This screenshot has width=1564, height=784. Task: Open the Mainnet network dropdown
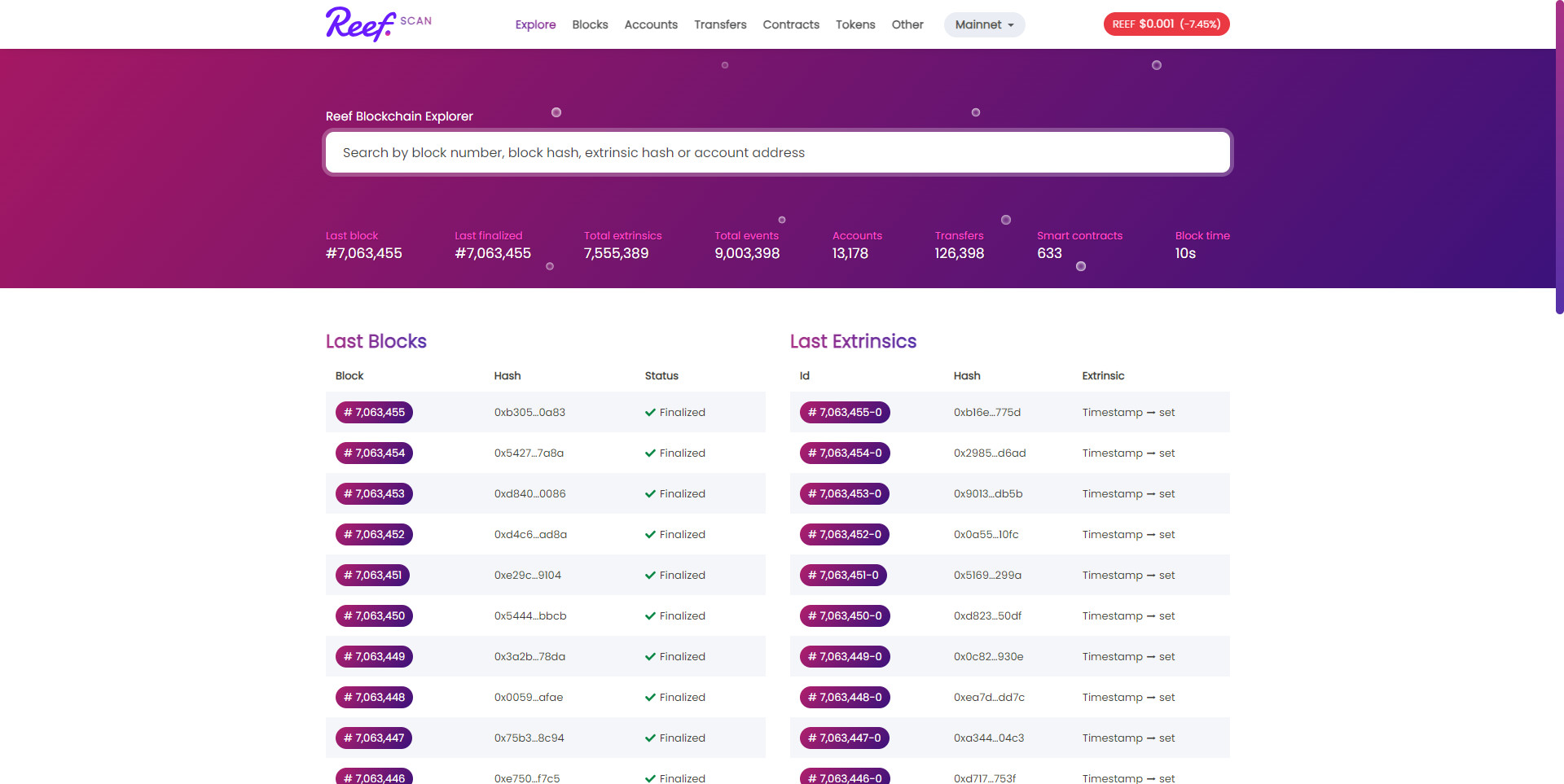coord(984,24)
